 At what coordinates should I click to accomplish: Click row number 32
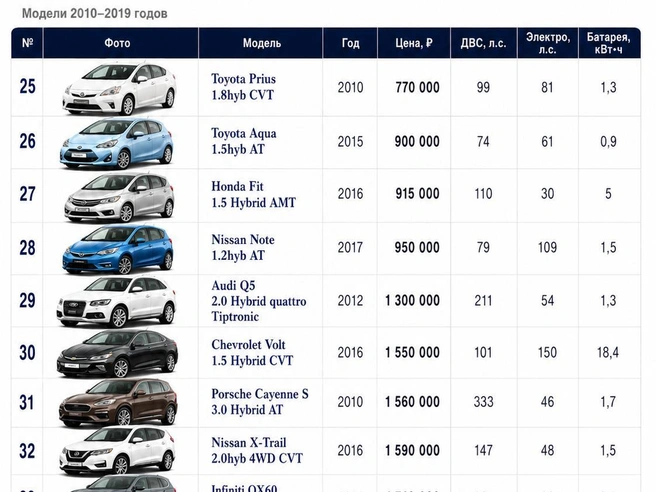[27, 451]
